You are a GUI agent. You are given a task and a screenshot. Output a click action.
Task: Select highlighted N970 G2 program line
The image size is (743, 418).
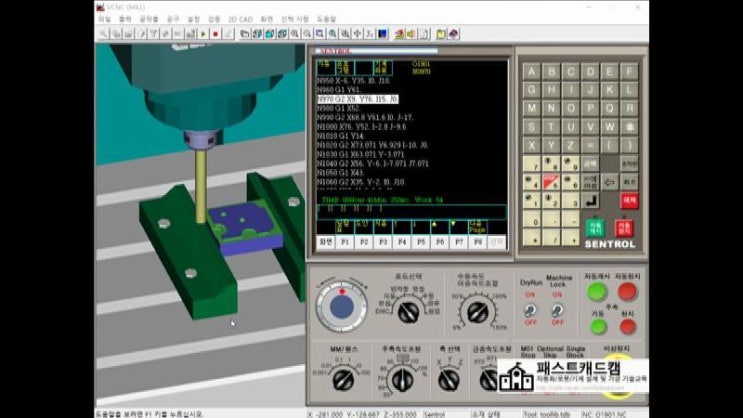[x=356, y=100]
